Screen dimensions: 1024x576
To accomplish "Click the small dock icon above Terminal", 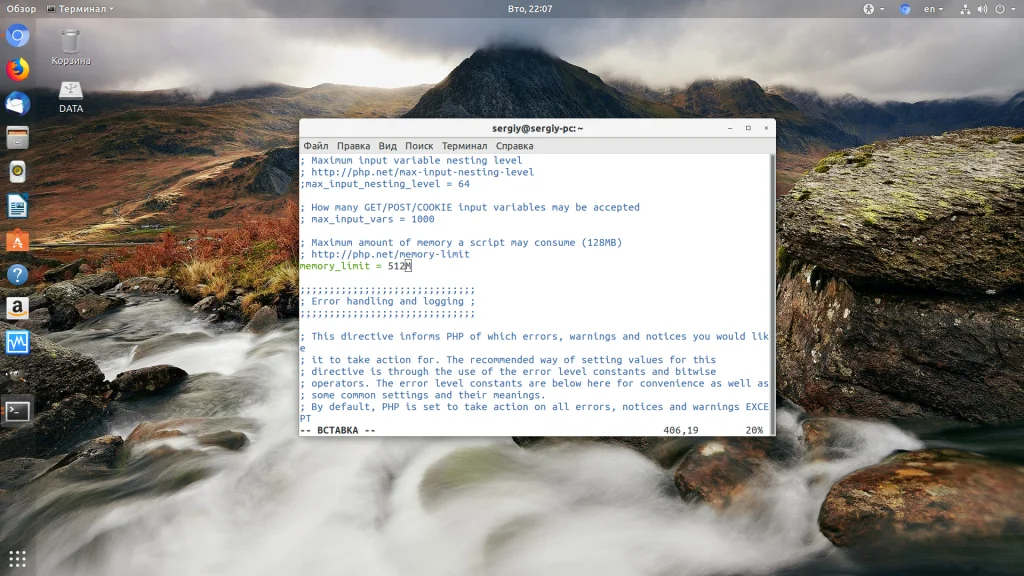I will pyautogui.click(x=16, y=375).
